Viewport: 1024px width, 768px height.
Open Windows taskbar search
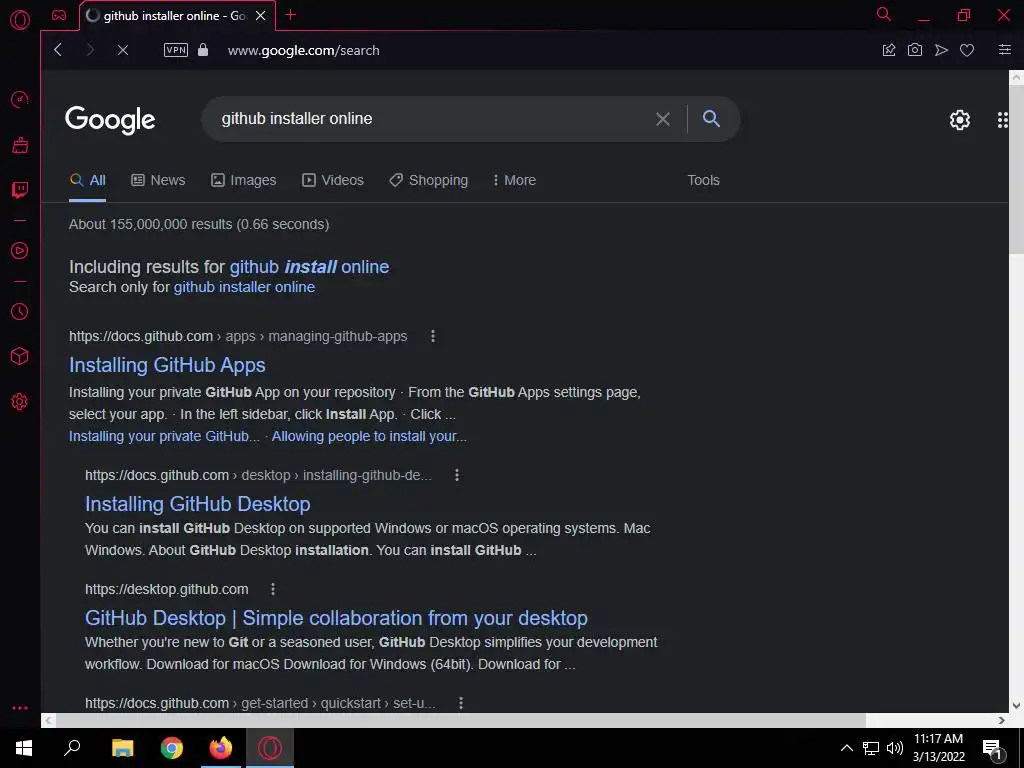click(x=72, y=748)
